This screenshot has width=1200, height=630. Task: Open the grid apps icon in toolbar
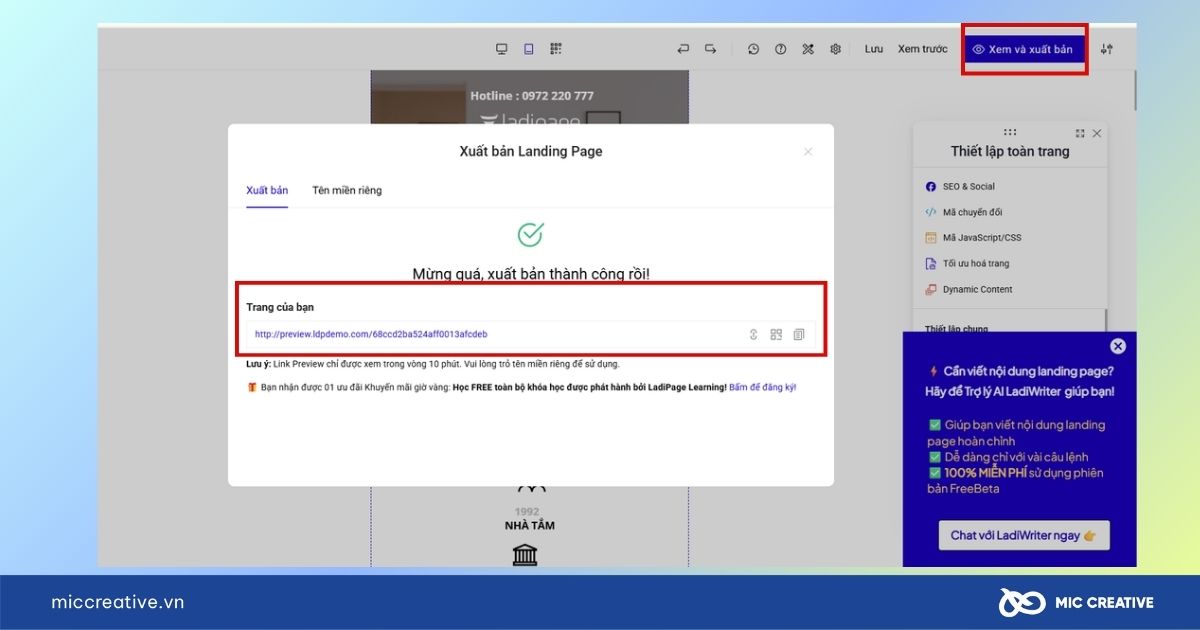[556, 49]
